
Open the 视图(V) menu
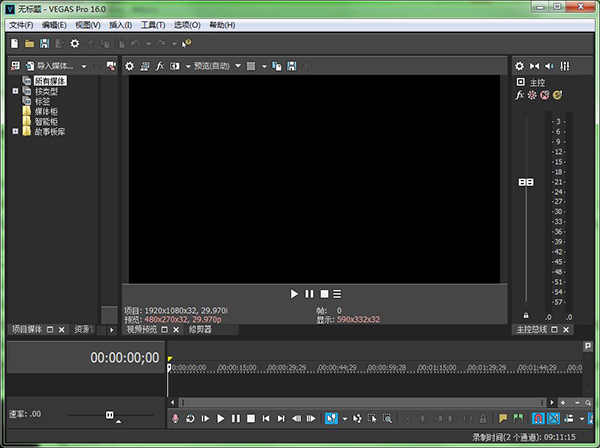tap(88, 25)
